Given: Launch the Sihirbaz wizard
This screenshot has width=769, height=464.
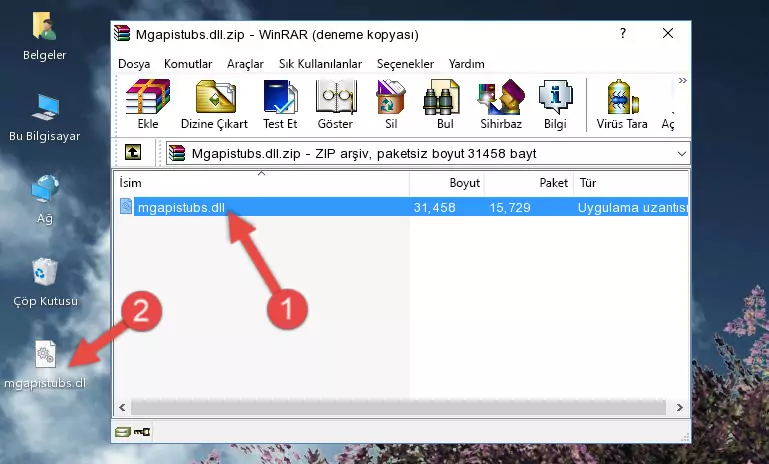Looking at the screenshot, I should tap(501, 104).
